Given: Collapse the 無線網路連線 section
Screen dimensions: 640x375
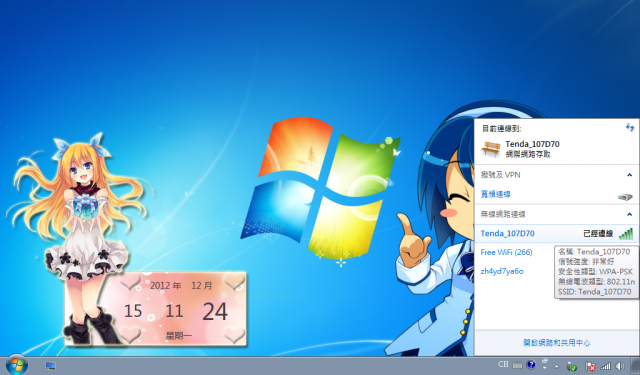Looking at the screenshot, I should click(x=629, y=214).
